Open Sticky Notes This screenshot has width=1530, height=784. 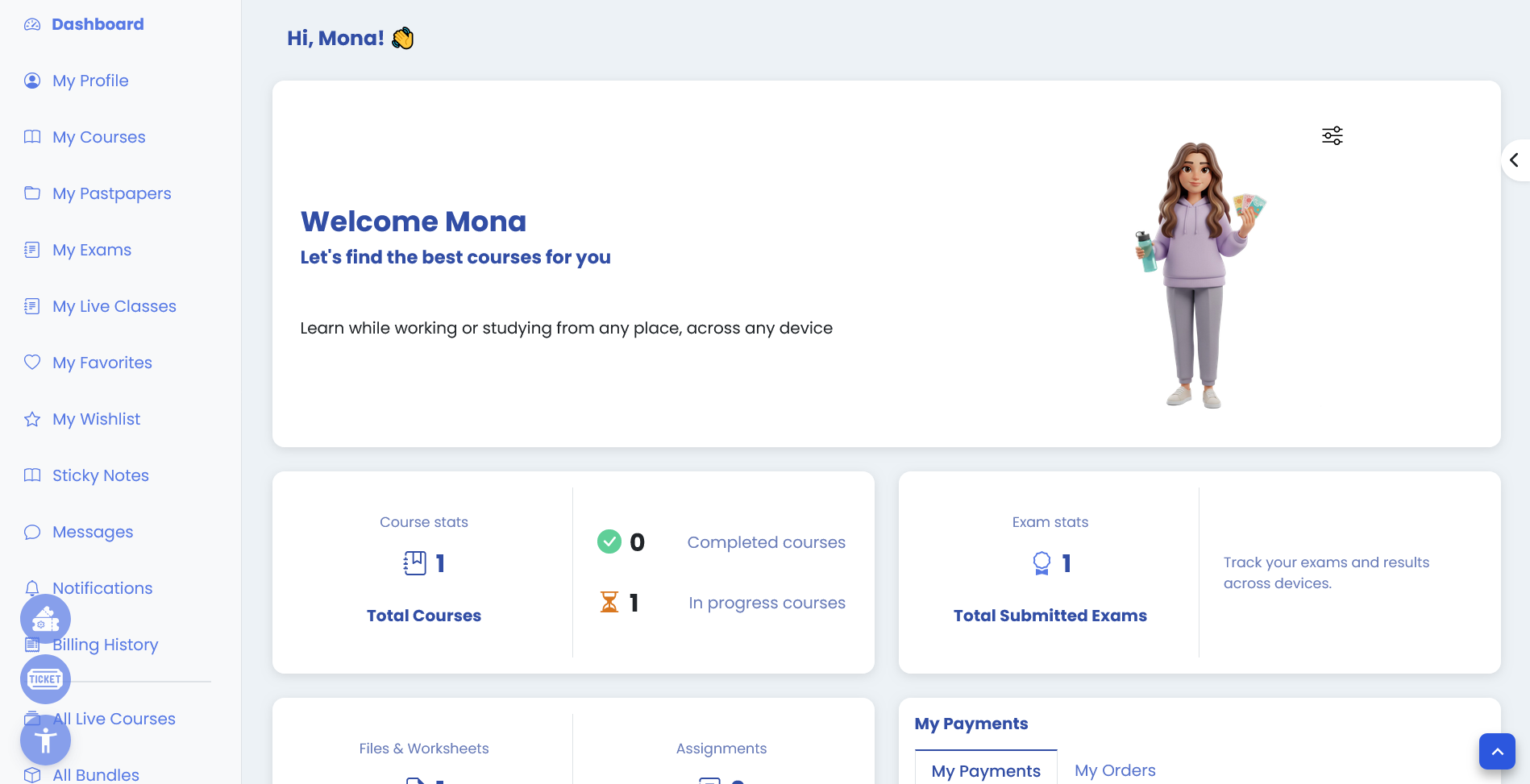[x=100, y=475]
